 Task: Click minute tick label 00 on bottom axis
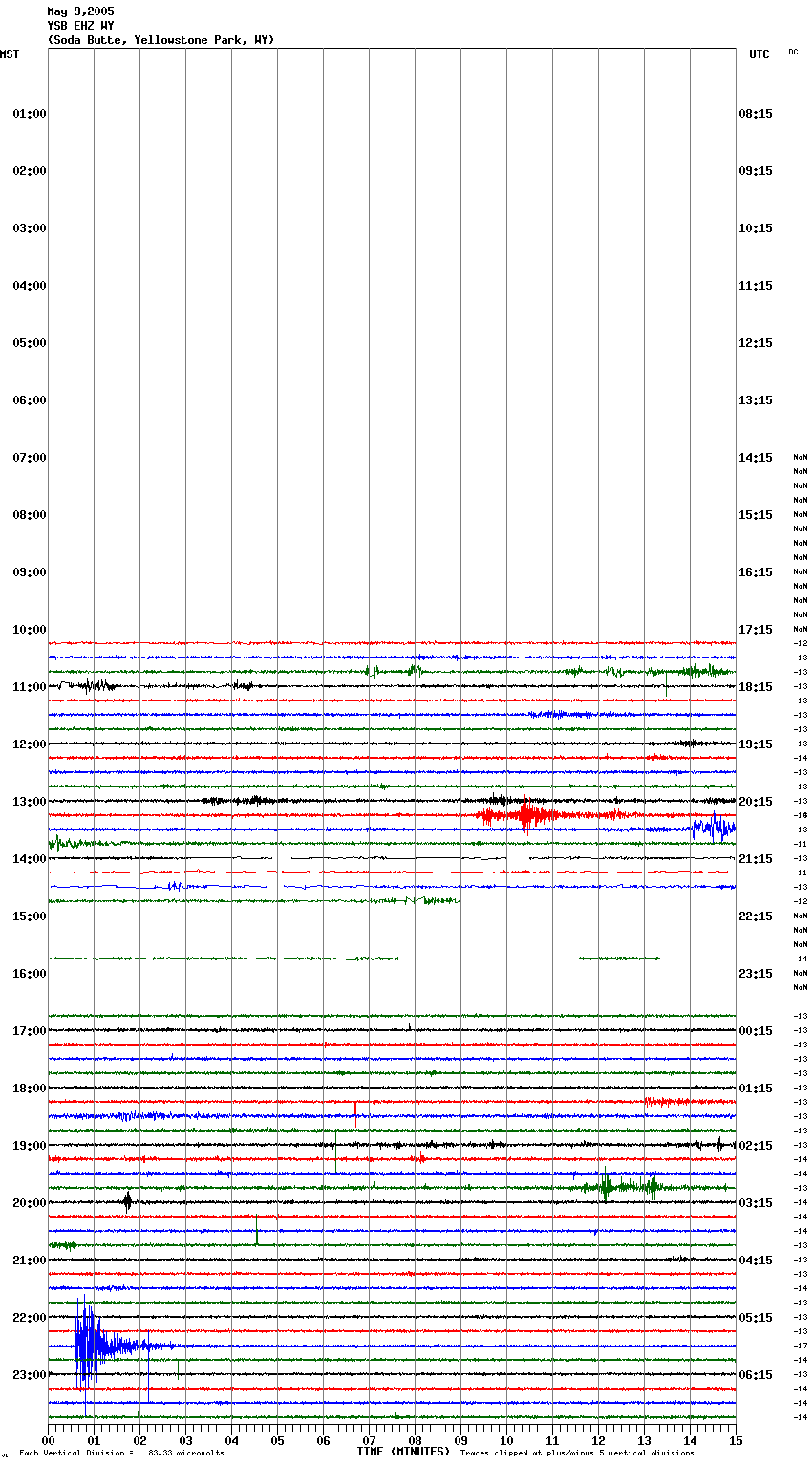pyautogui.click(x=48, y=1440)
